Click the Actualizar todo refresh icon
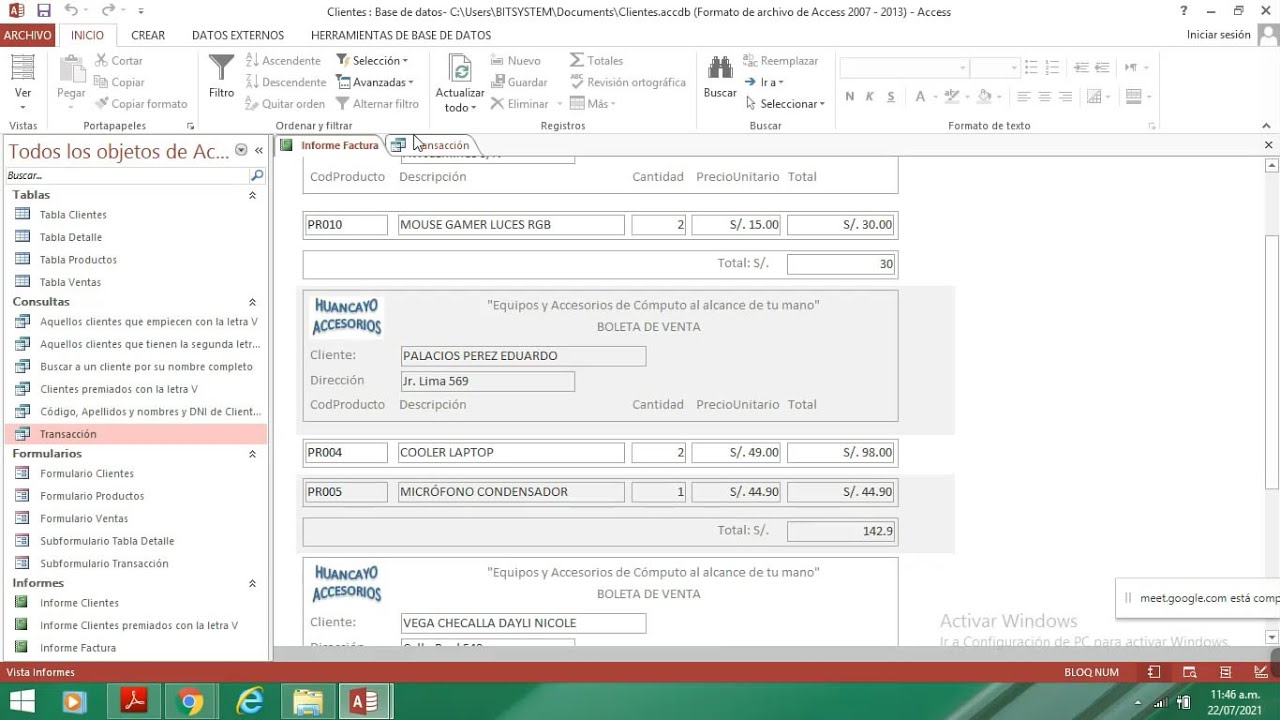Image resolution: width=1280 pixels, height=720 pixels. point(460,68)
